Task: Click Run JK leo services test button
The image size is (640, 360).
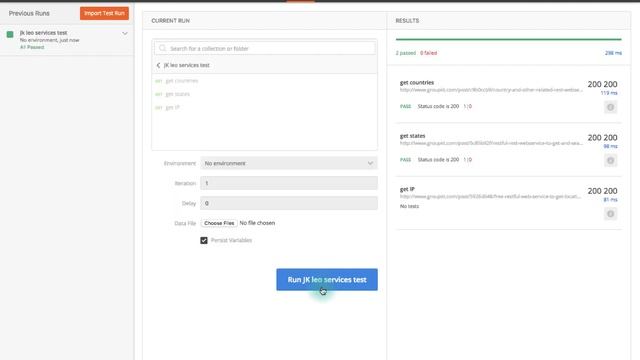Action: [327, 280]
